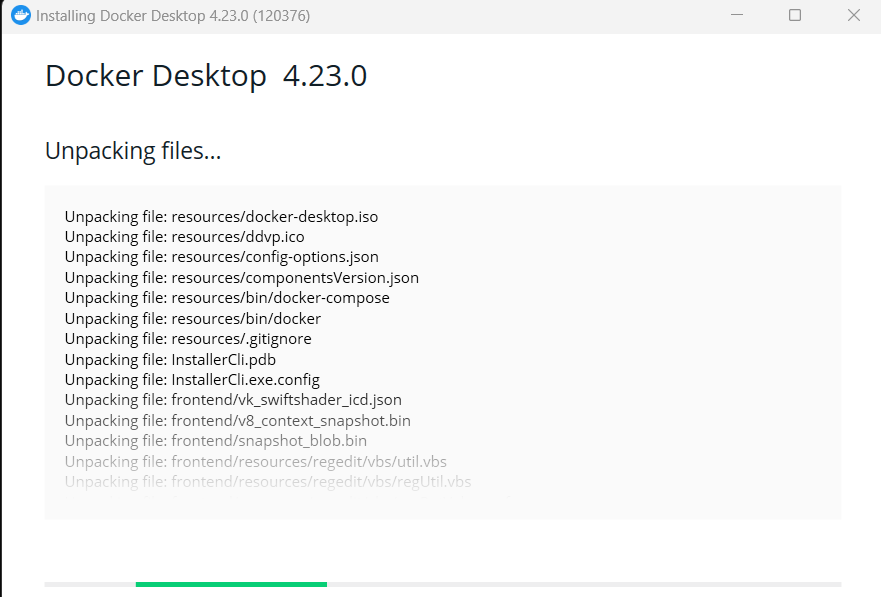Select the frontend/resources/regedit/vbs/regUtil.vbs log line
Image resolution: width=881 pixels, height=597 pixels.
(x=268, y=482)
